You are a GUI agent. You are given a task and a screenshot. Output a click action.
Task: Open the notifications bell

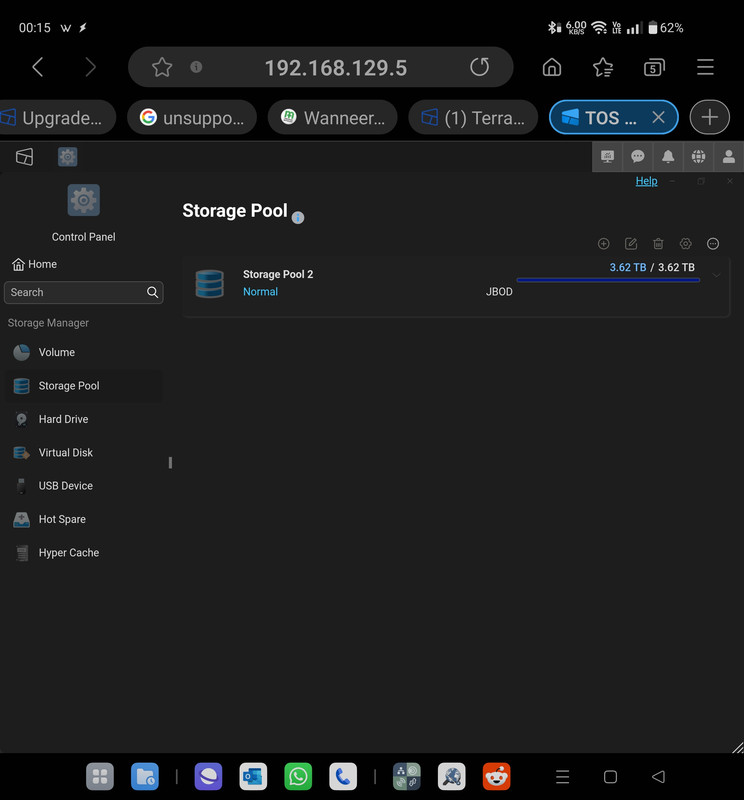pyautogui.click(x=668, y=157)
